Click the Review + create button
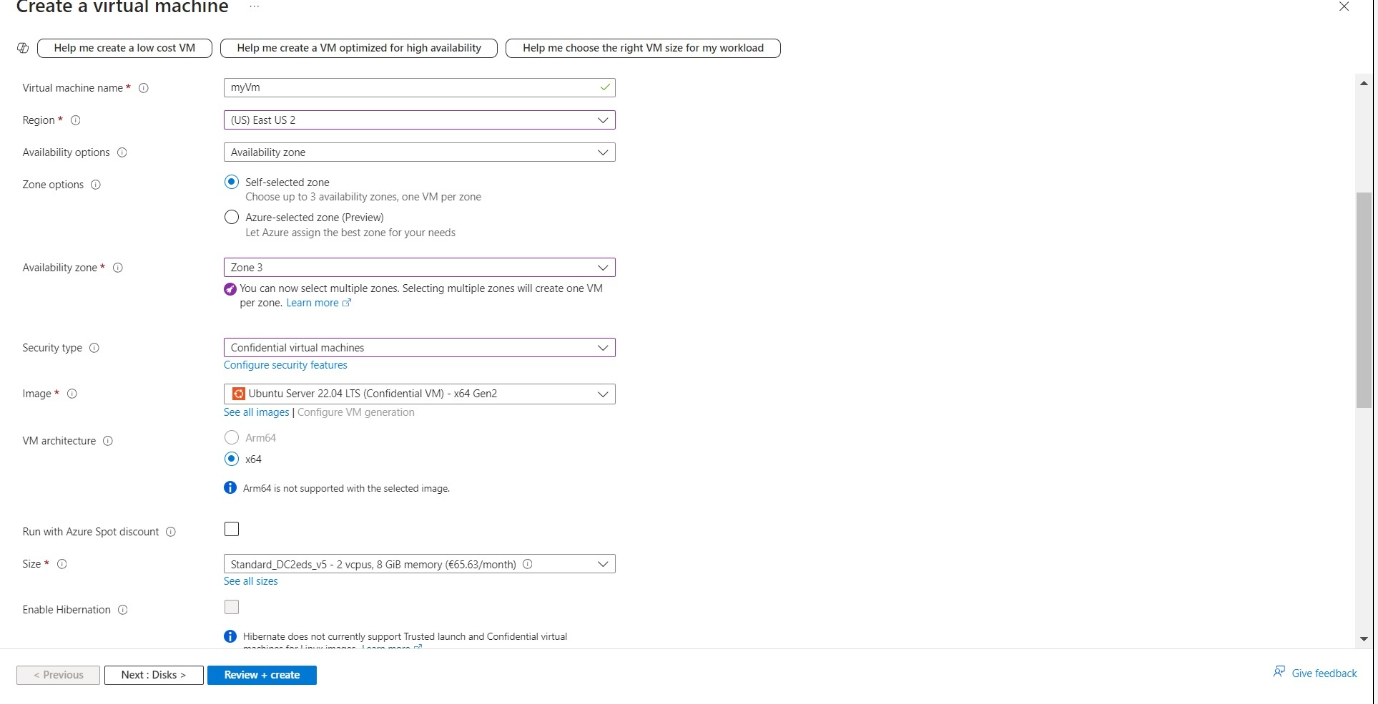Viewport: 1378px width, 704px height. (262, 675)
